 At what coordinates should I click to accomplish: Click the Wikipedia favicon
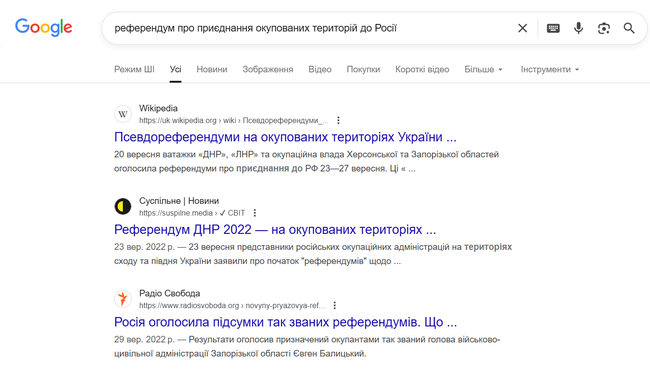point(123,114)
